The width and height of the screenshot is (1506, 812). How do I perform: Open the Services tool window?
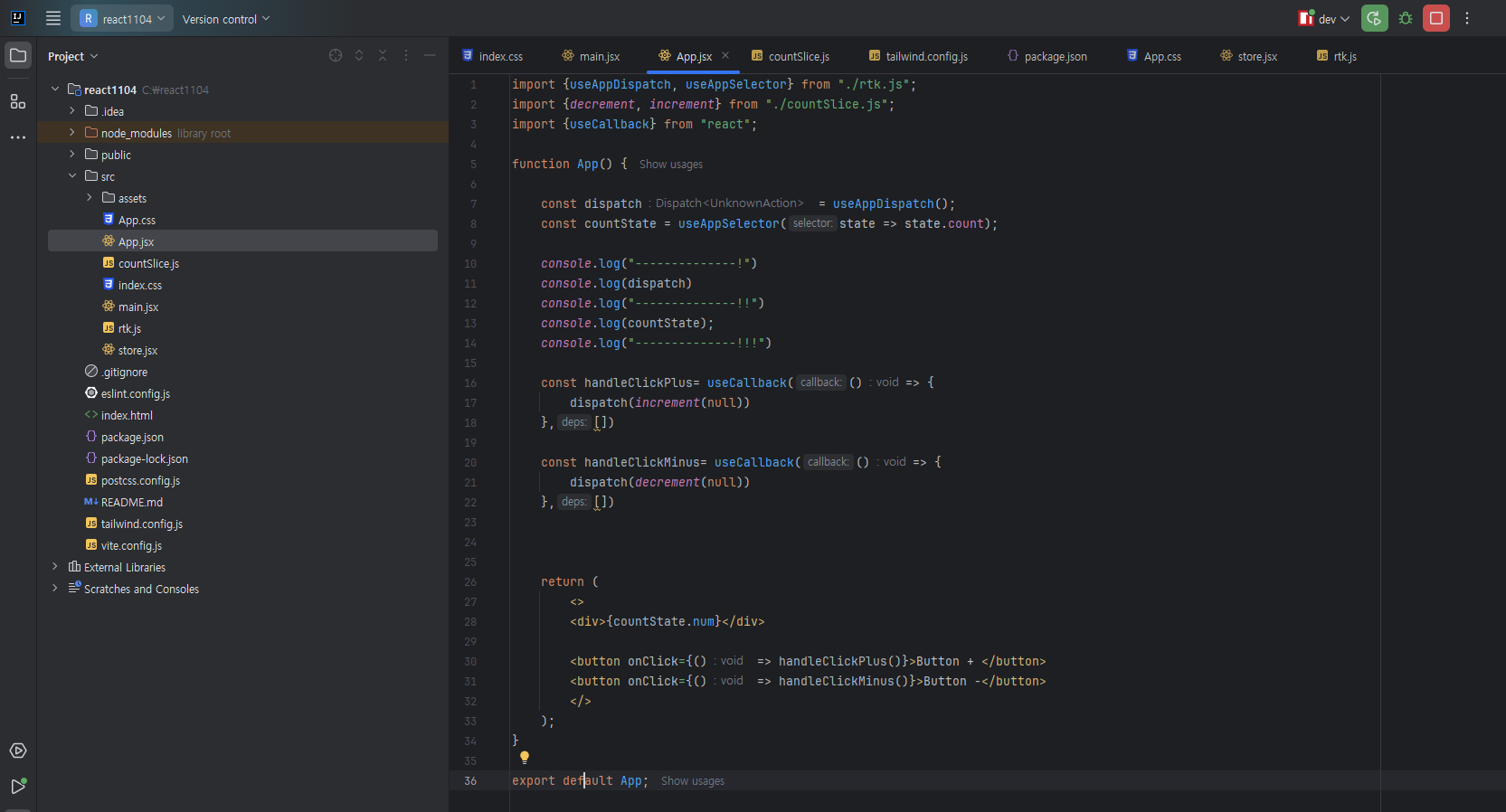18,751
